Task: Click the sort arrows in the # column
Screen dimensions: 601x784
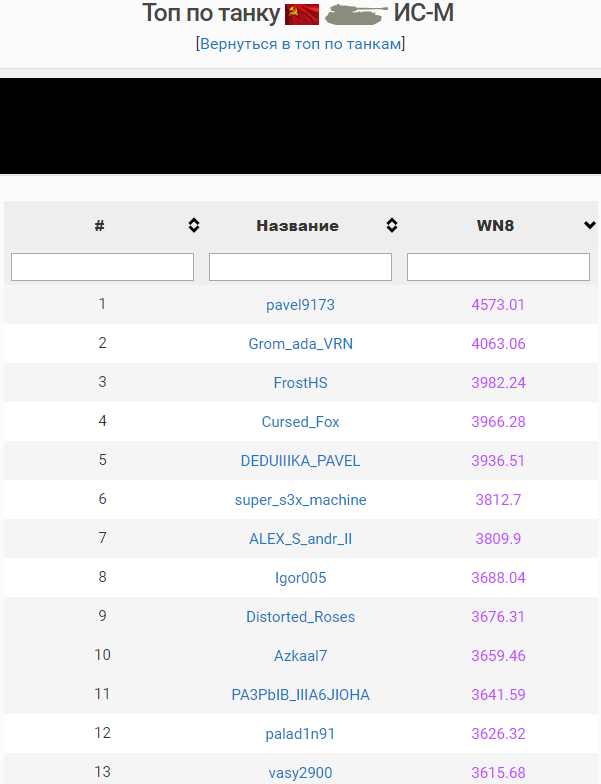Action: coord(194,226)
